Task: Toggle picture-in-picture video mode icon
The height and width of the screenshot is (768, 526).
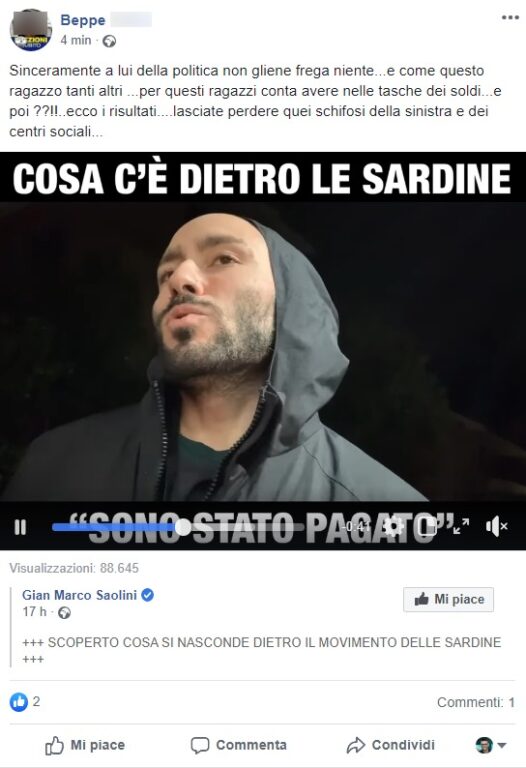Action: (x=428, y=527)
